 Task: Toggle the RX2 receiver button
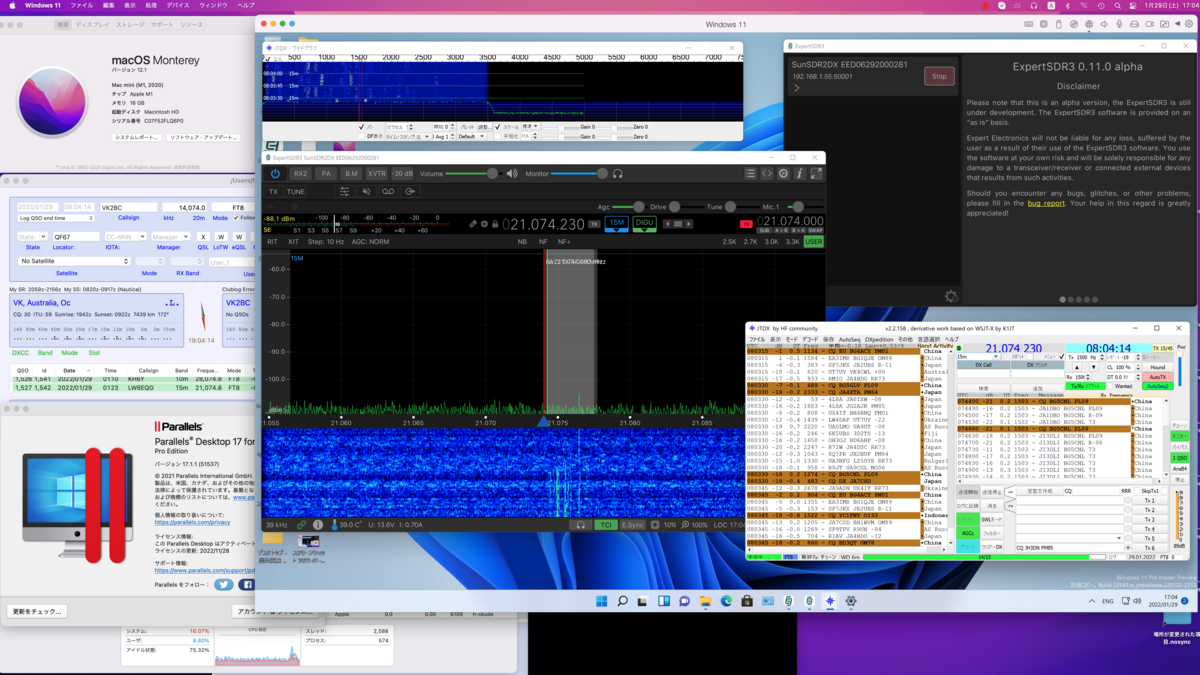300,174
